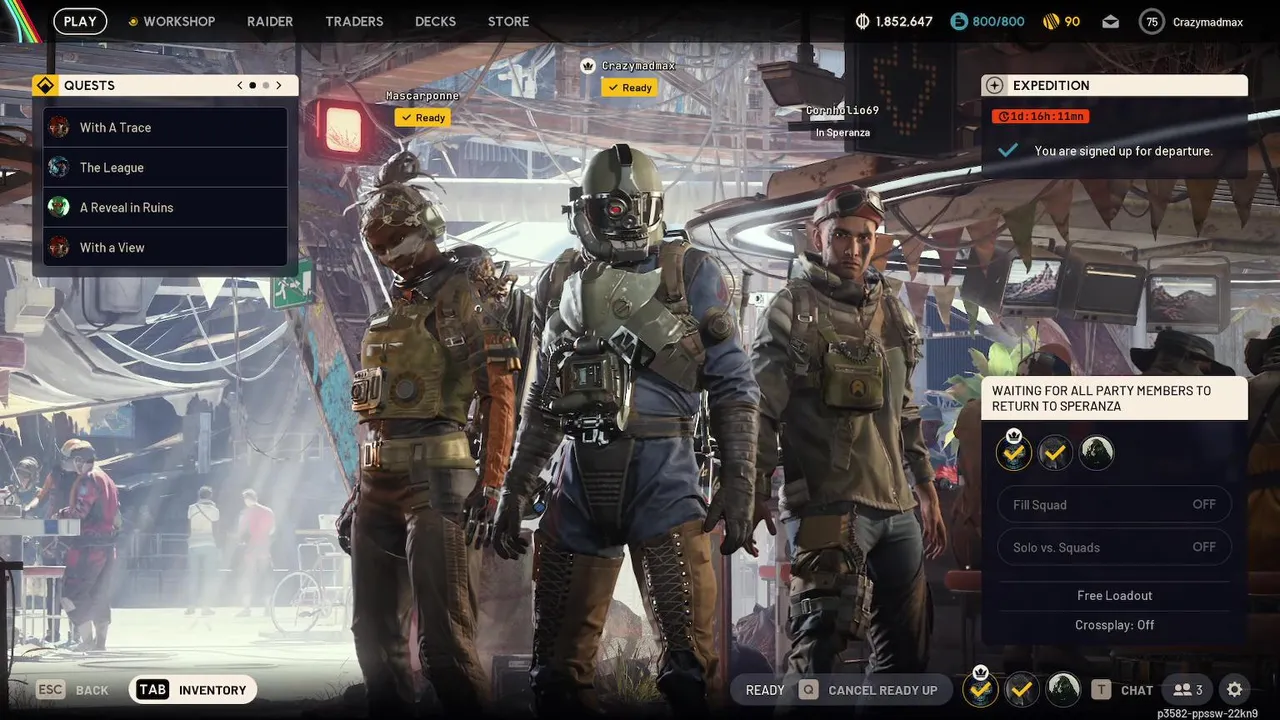Toggle the Crossplay: Off setting
1280x720 pixels.
(x=1114, y=625)
